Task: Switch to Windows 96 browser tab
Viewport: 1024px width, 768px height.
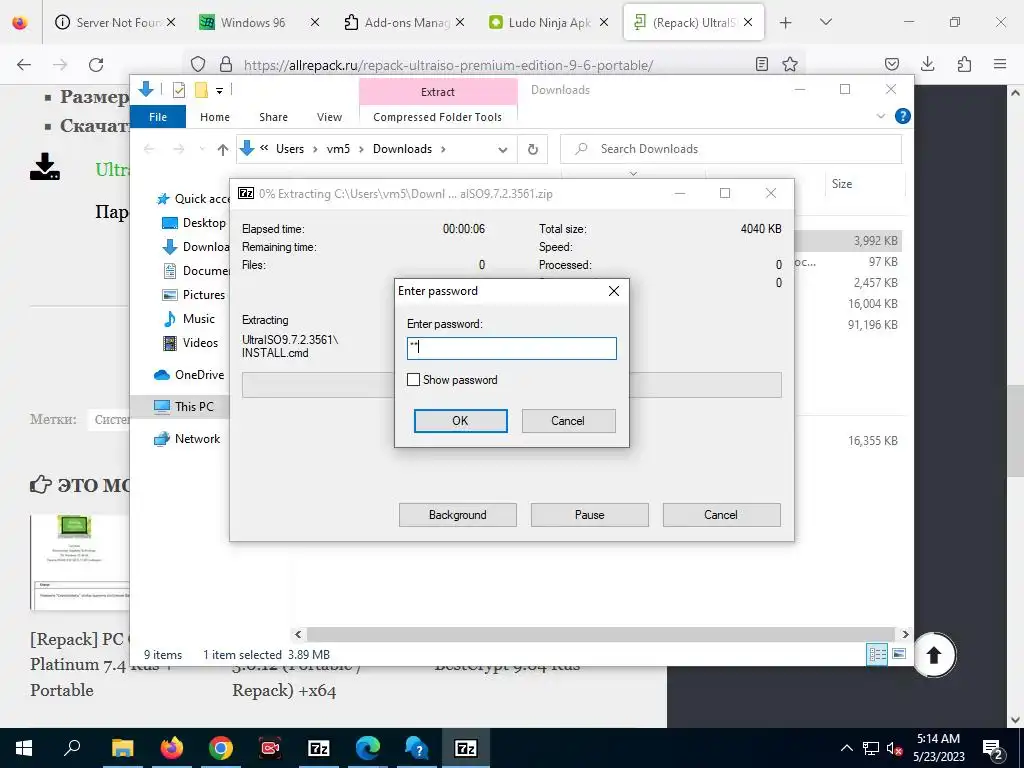Action: tap(253, 23)
